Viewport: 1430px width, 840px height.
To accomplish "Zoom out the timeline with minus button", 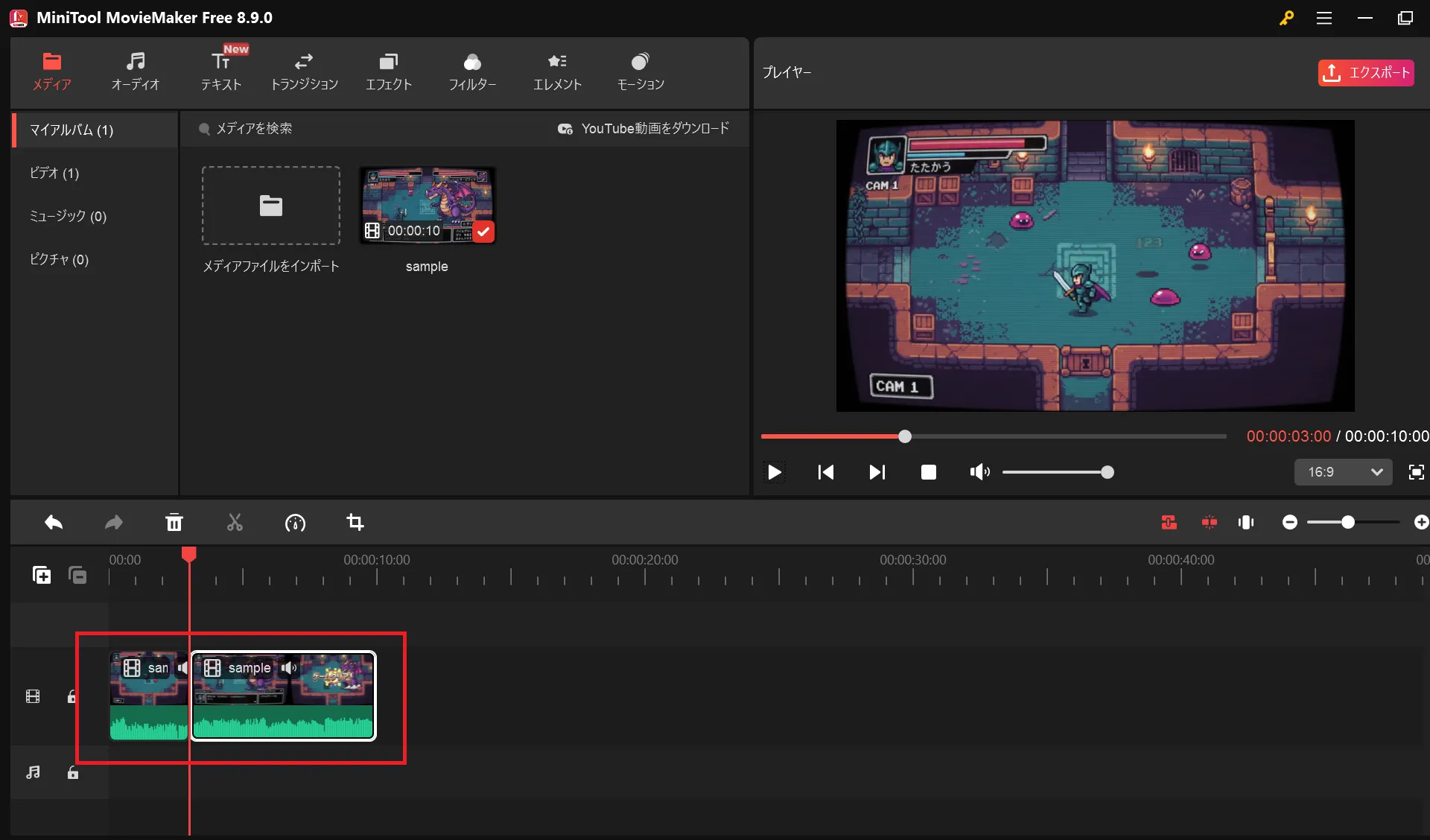I will pos(1290,523).
